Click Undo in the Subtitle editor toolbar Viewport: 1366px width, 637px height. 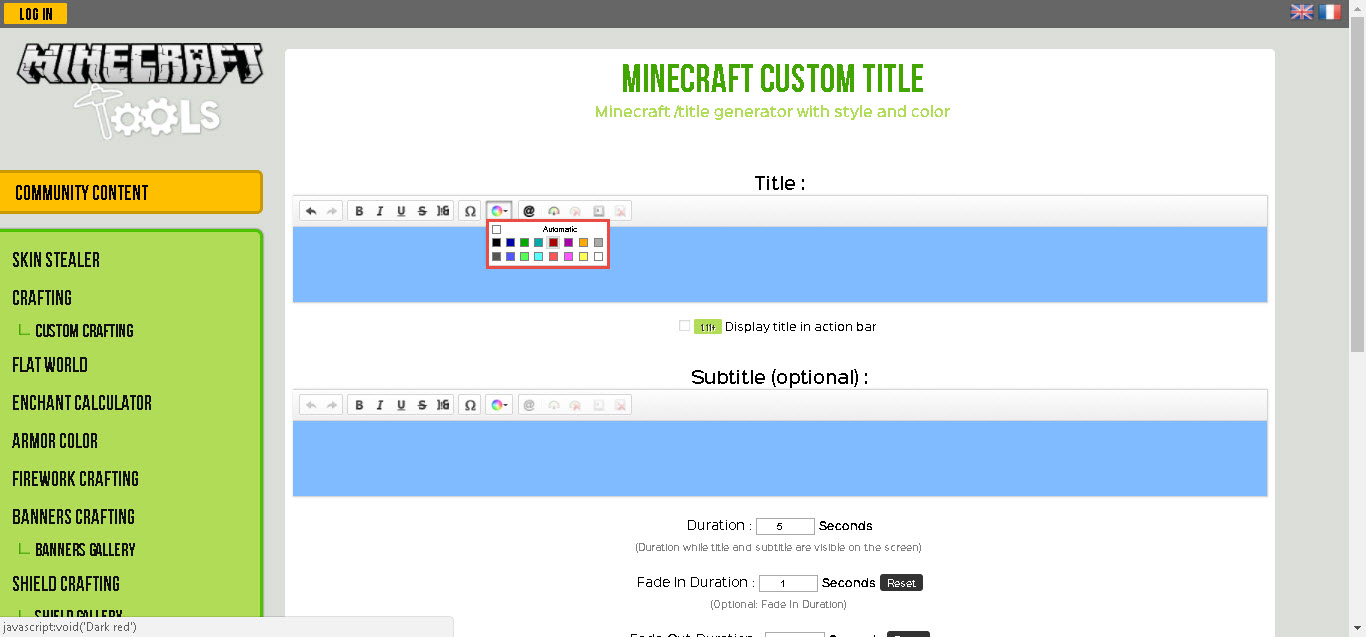click(311, 405)
